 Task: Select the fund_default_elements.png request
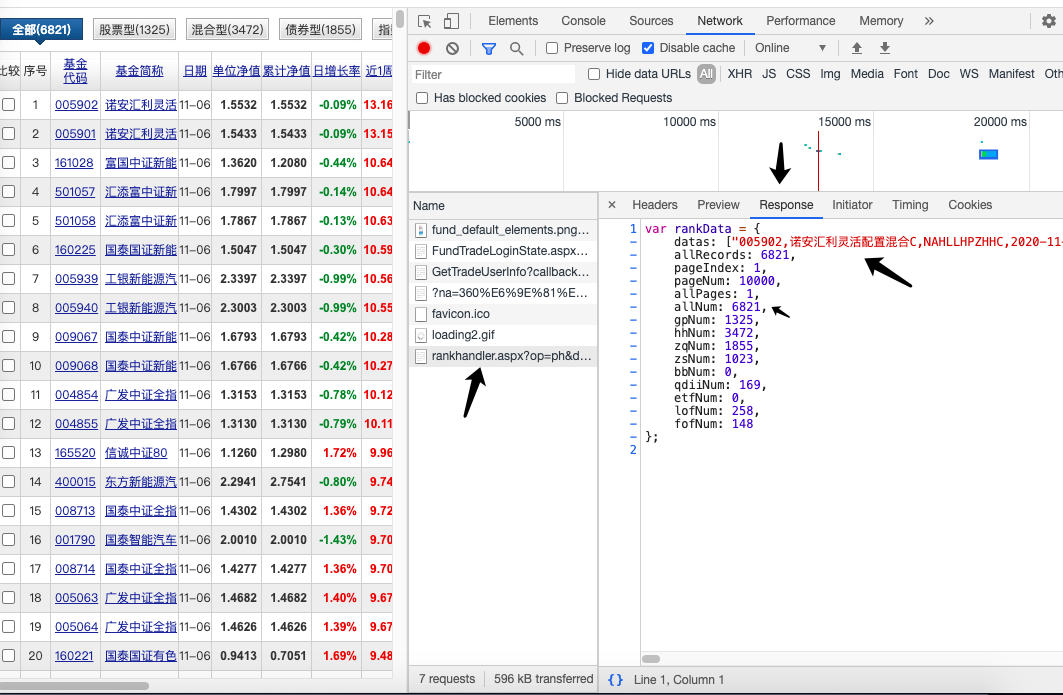click(503, 230)
